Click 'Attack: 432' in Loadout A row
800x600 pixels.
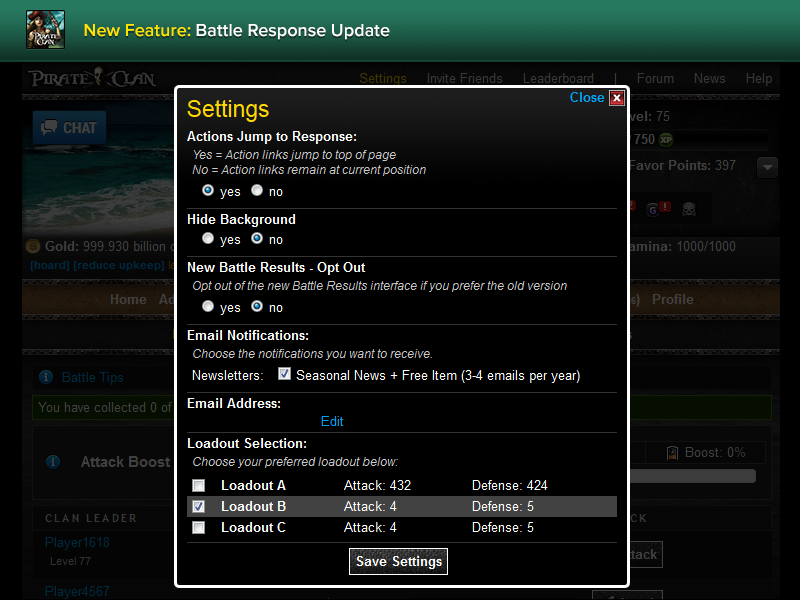[377, 485]
